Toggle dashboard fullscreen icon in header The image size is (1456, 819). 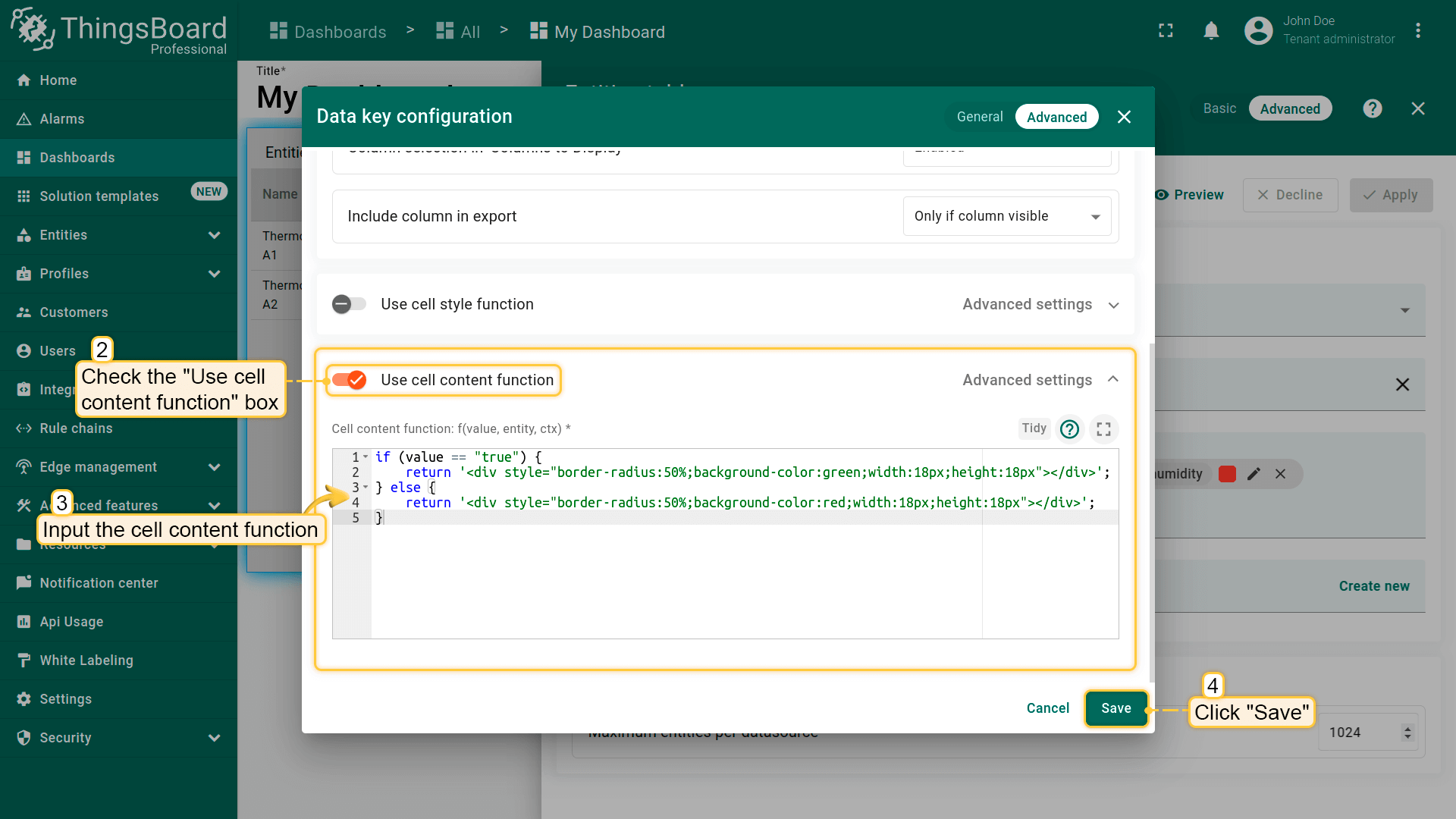(1166, 31)
